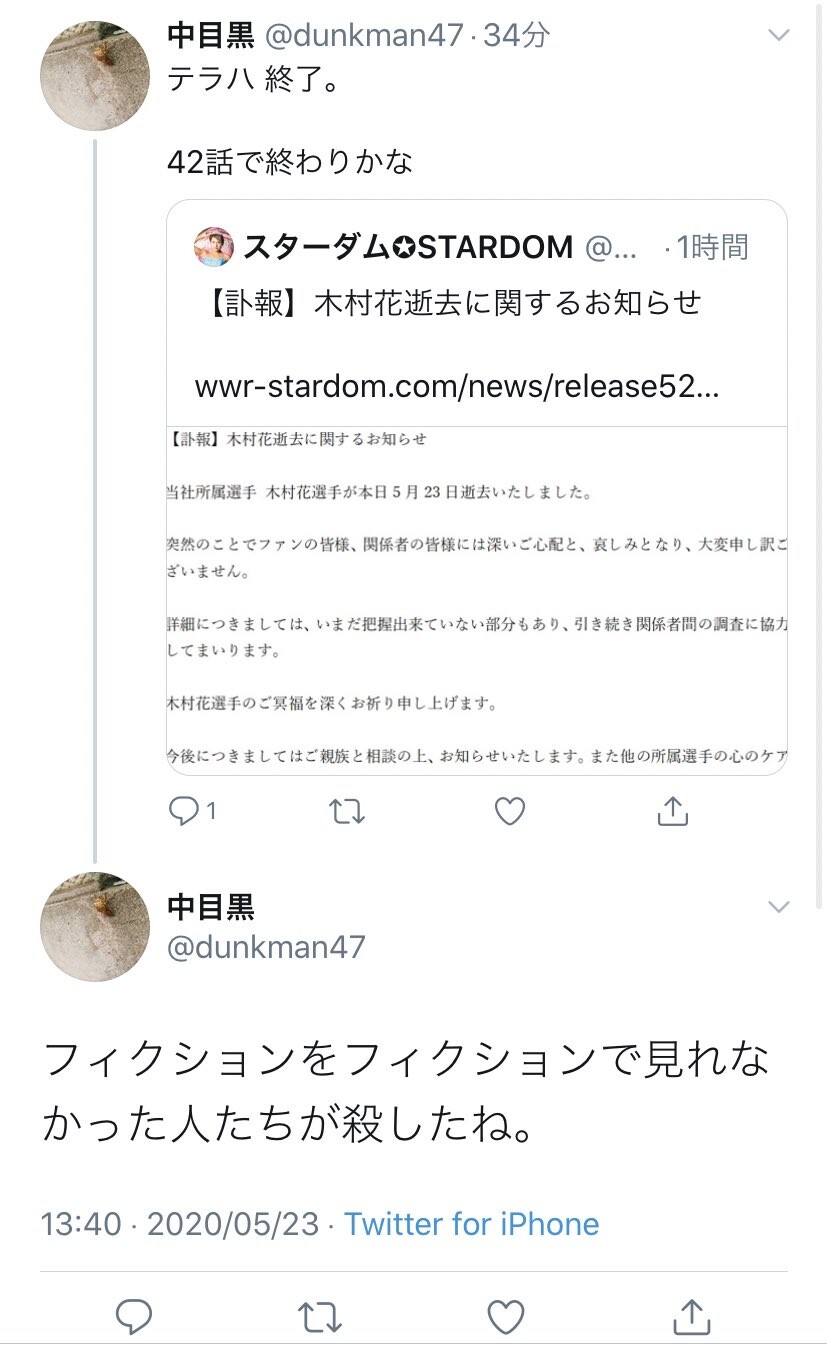Screen dimensions: 827x1345
Task: Open the STARDOM account avatar in quoted tweet
Action: tap(214, 247)
